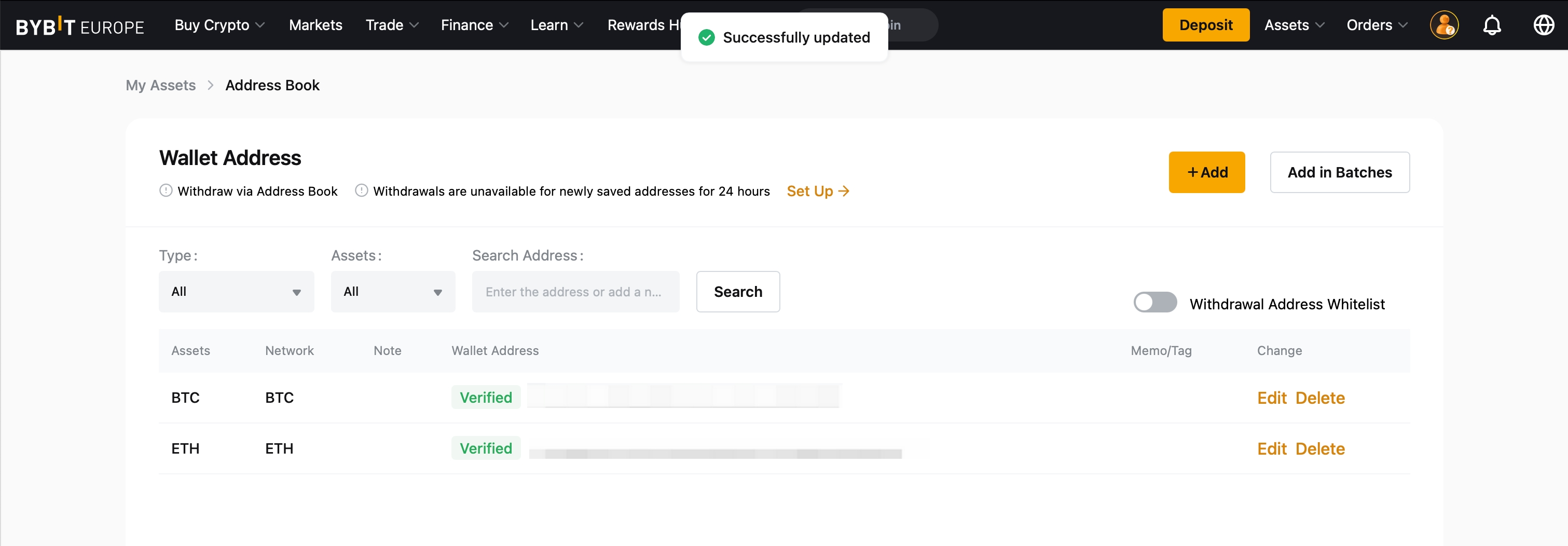Open the Assets filter dropdown
The width and height of the screenshot is (1568, 546).
click(393, 292)
